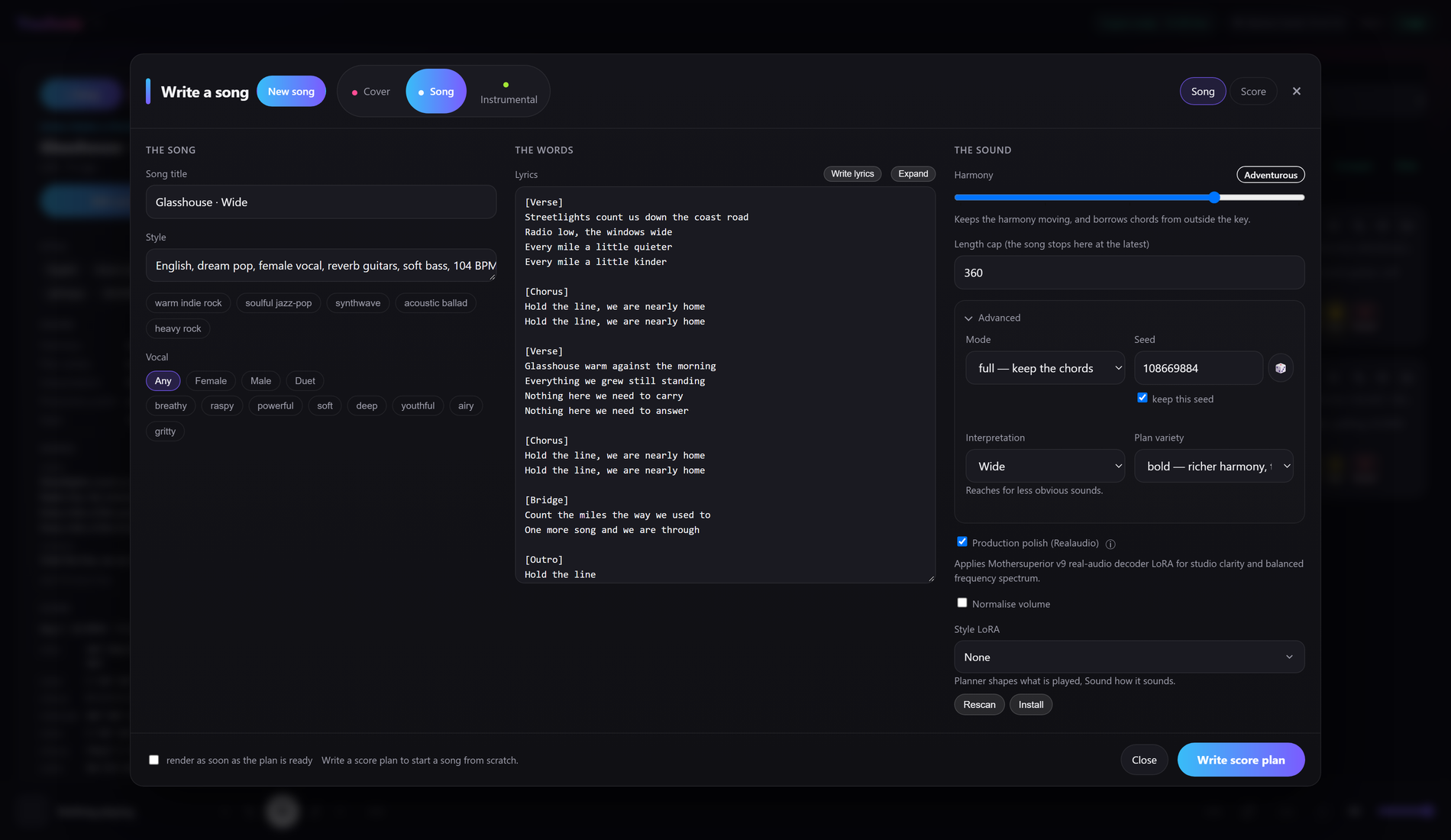1451x840 pixels.
Task: Randomize seed with the dice icon
Action: tap(1281, 368)
